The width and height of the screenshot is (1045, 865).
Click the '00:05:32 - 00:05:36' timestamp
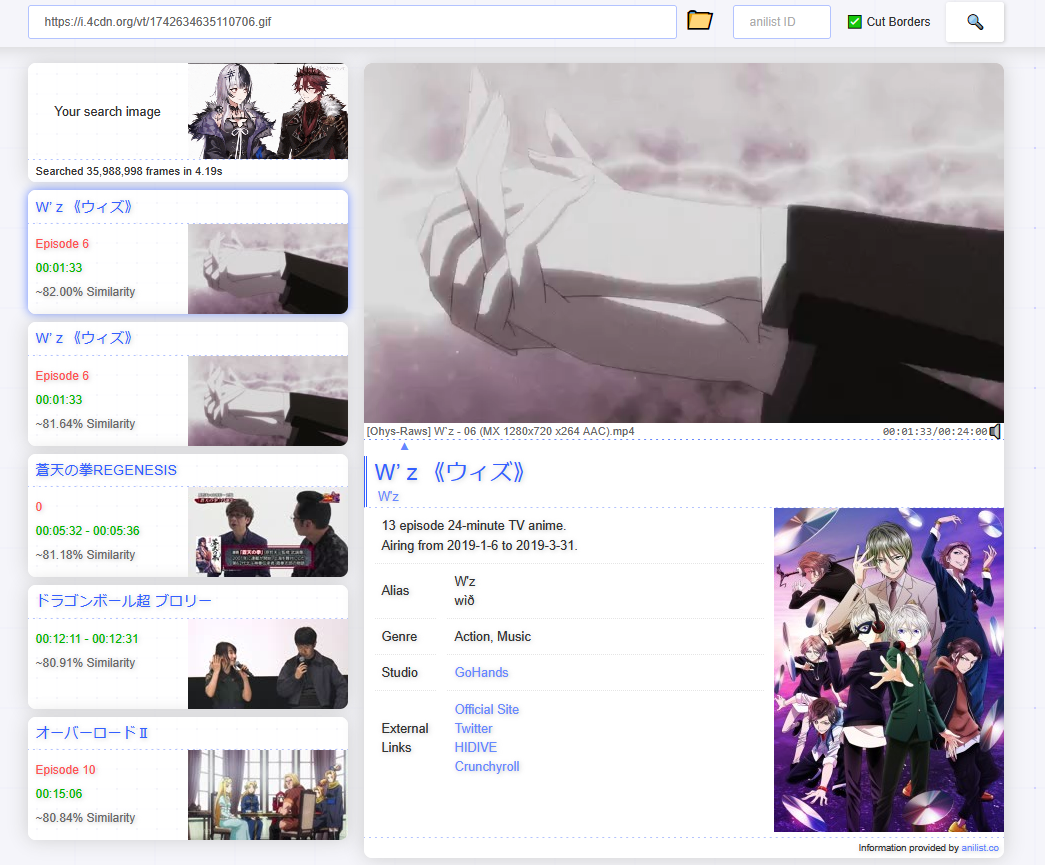click(x=87, y=530)
